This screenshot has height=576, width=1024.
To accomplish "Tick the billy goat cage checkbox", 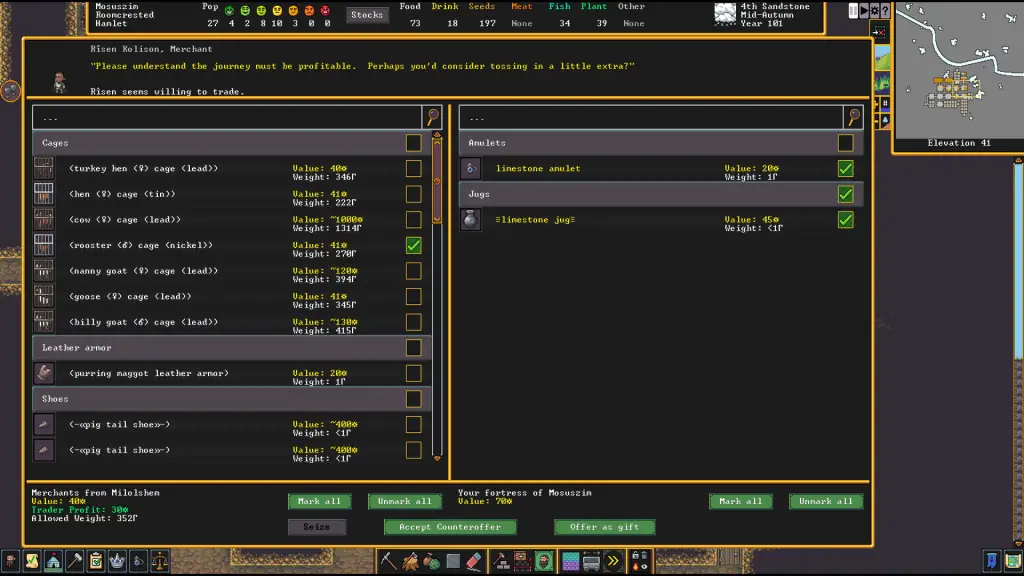I will pyautogui.click(x=413, y=322).
